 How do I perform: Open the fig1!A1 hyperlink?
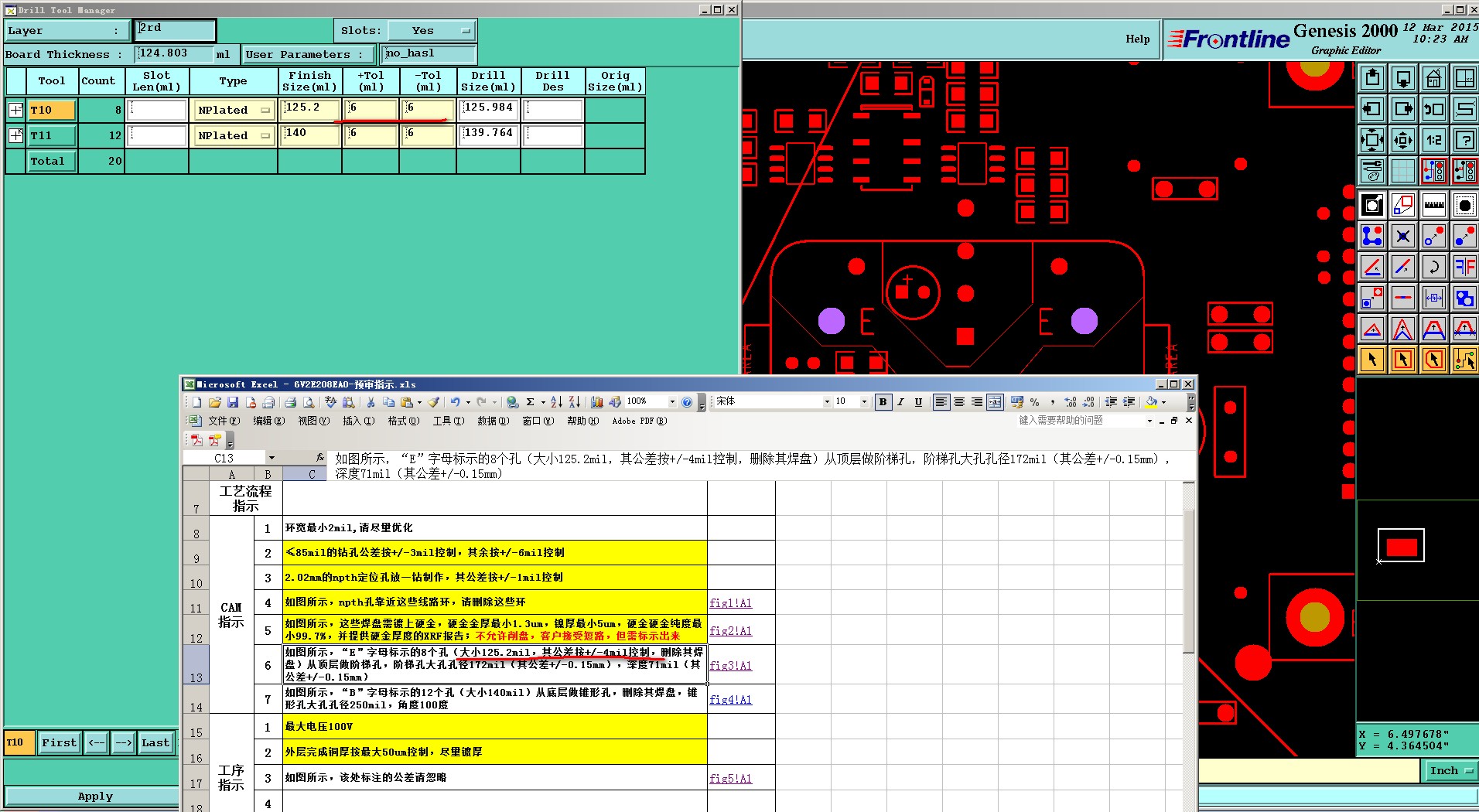(730, 602)
